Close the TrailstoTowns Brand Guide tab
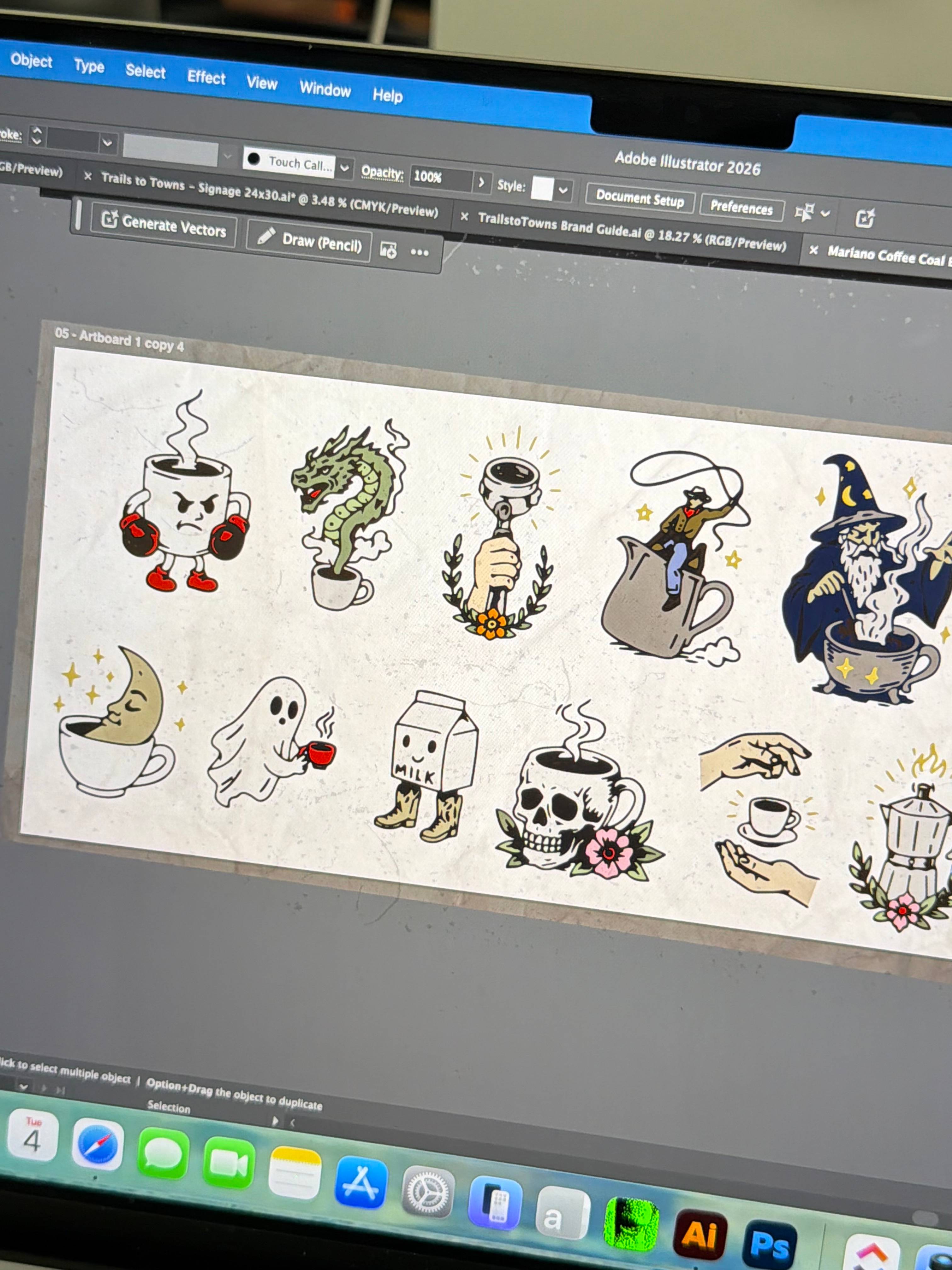This screenshot has height=1270, width=952. tap(464, 217)
